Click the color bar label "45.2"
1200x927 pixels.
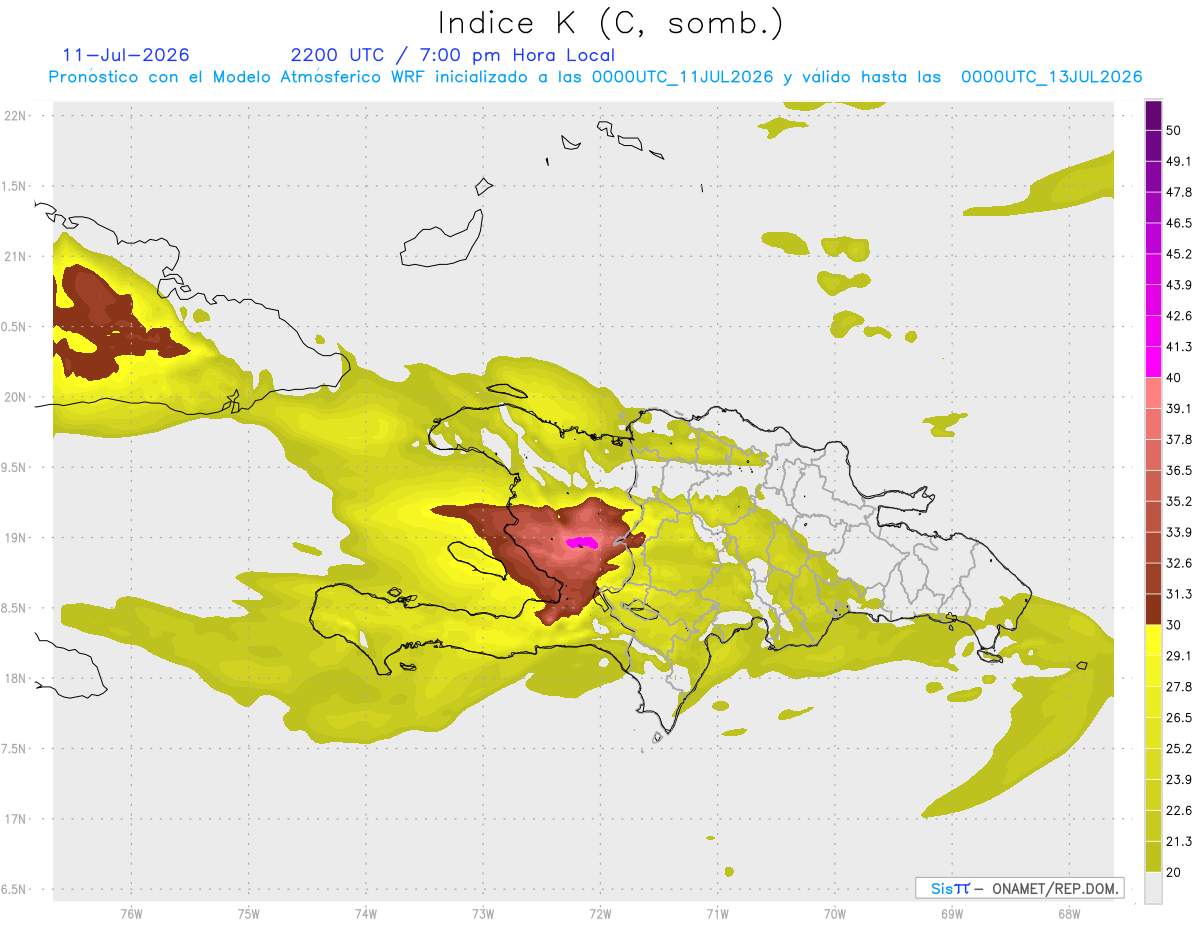1179,254
